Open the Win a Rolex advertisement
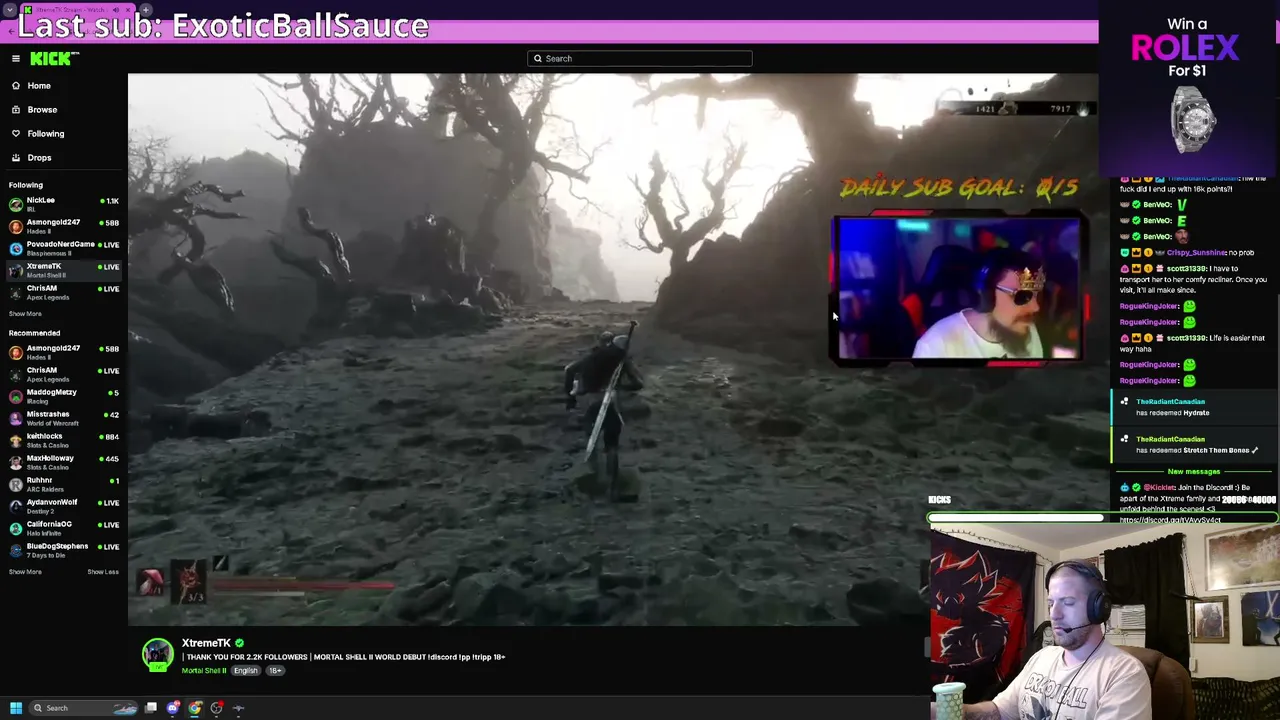This screenshot has width=1280, height=720. pos(1189,89)
